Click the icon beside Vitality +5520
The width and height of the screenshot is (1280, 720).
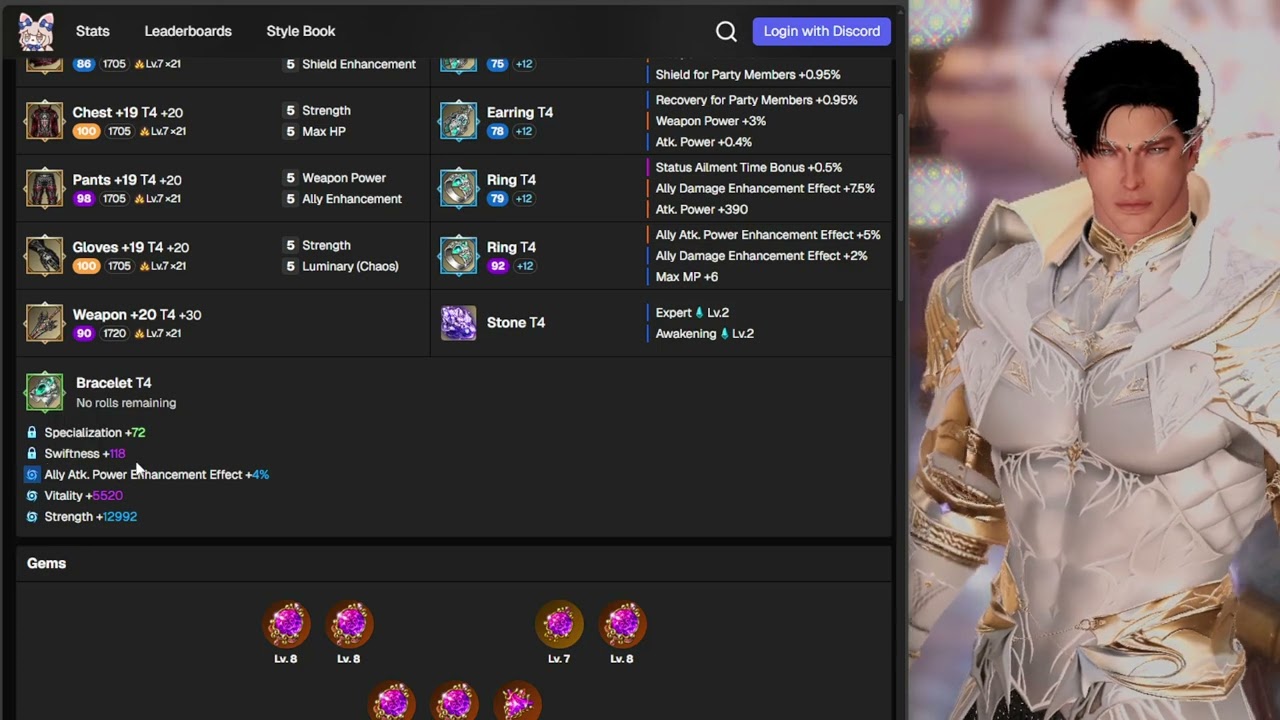(x=32, y=496)
